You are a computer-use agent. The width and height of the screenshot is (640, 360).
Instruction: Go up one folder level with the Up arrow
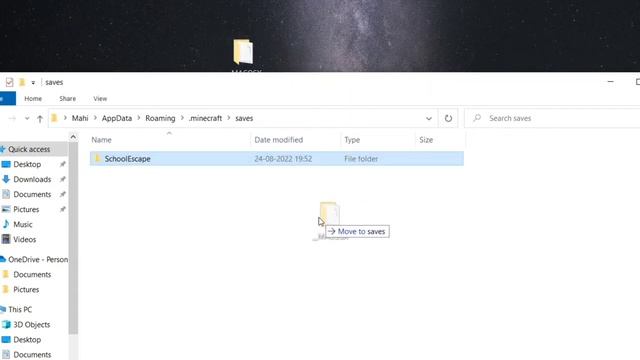click(x=40, y=119)
